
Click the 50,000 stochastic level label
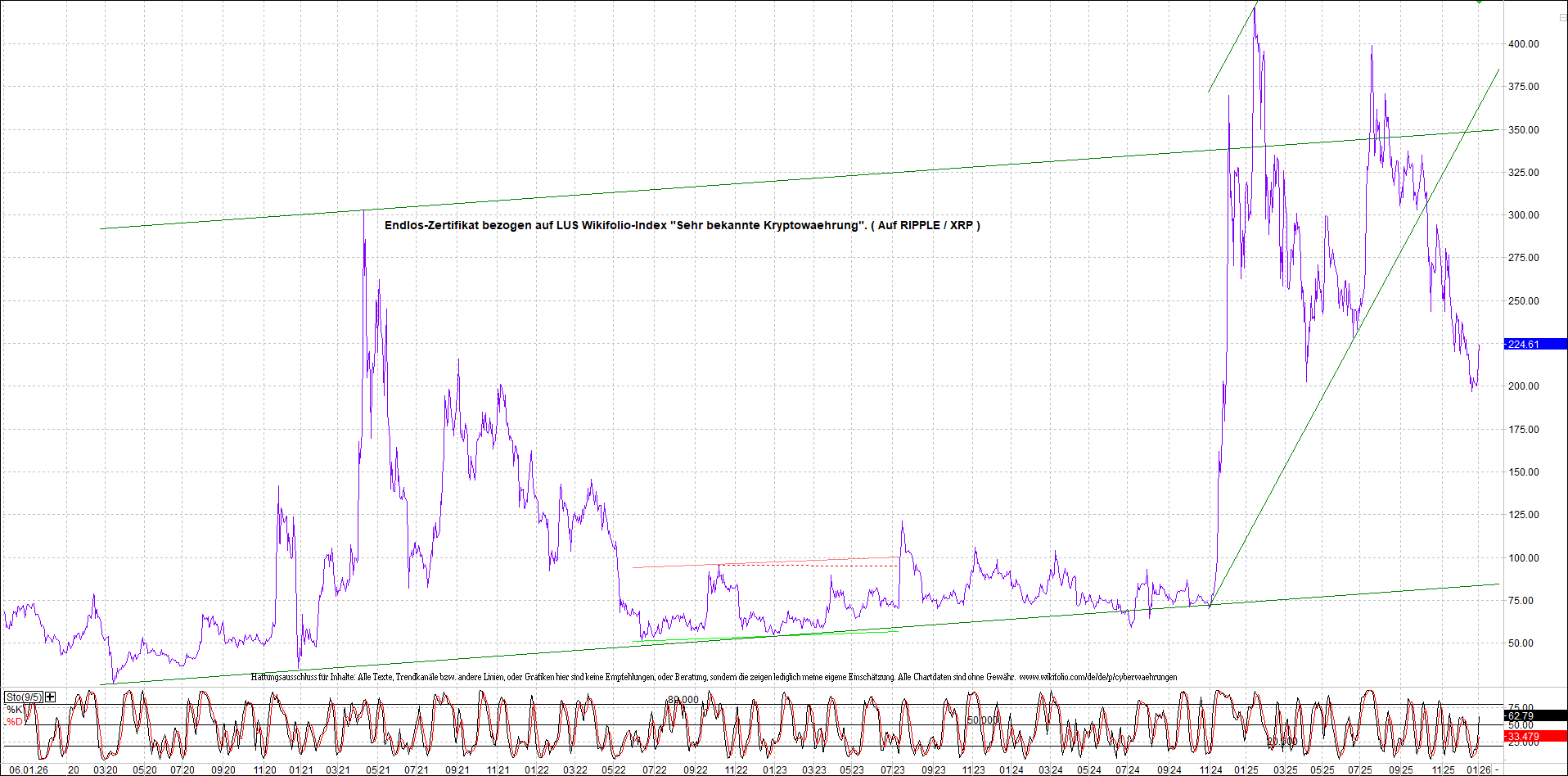pyautogui.click(x=983, y=720)
